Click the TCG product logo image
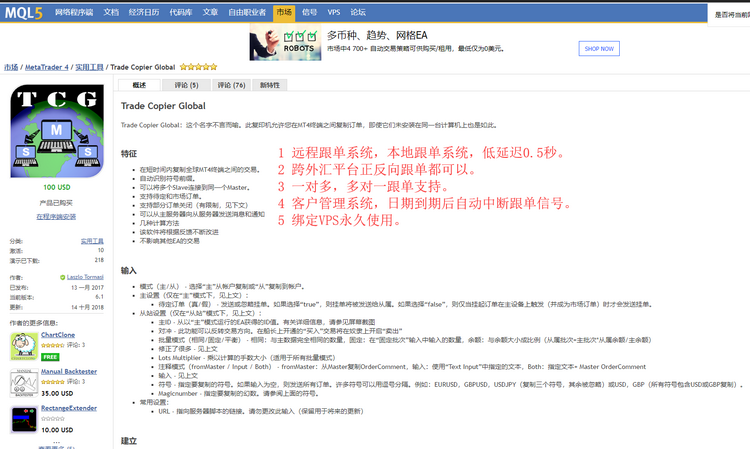750x449 pixels. click(57, 131)
